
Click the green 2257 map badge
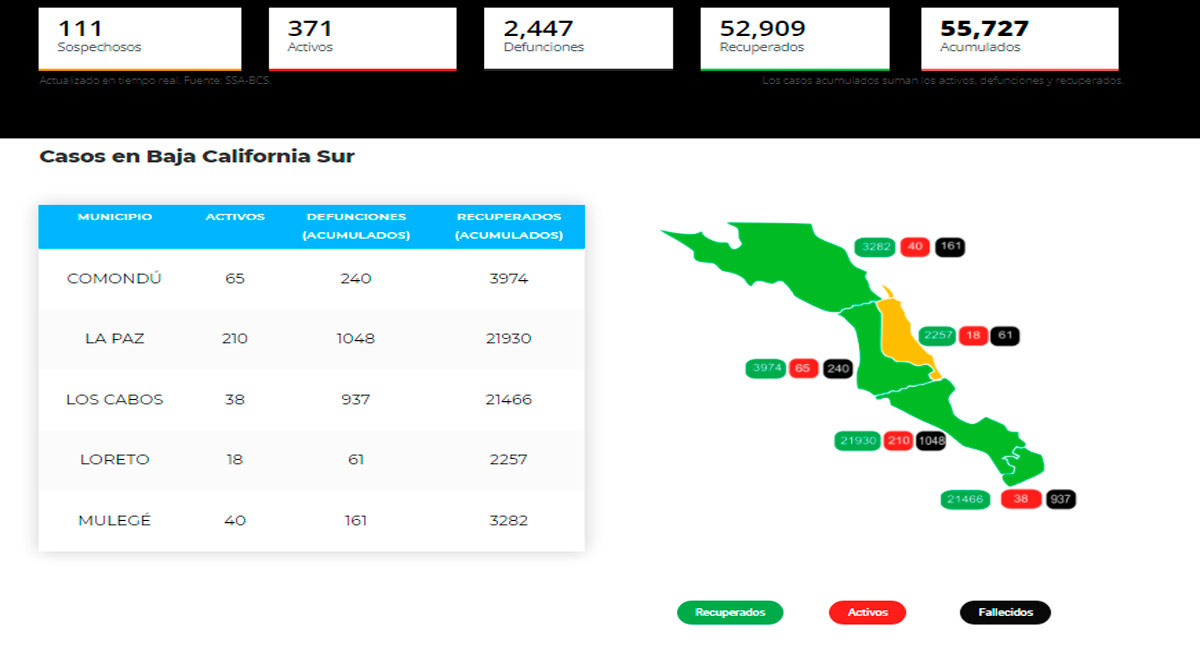tap(937, 335)
